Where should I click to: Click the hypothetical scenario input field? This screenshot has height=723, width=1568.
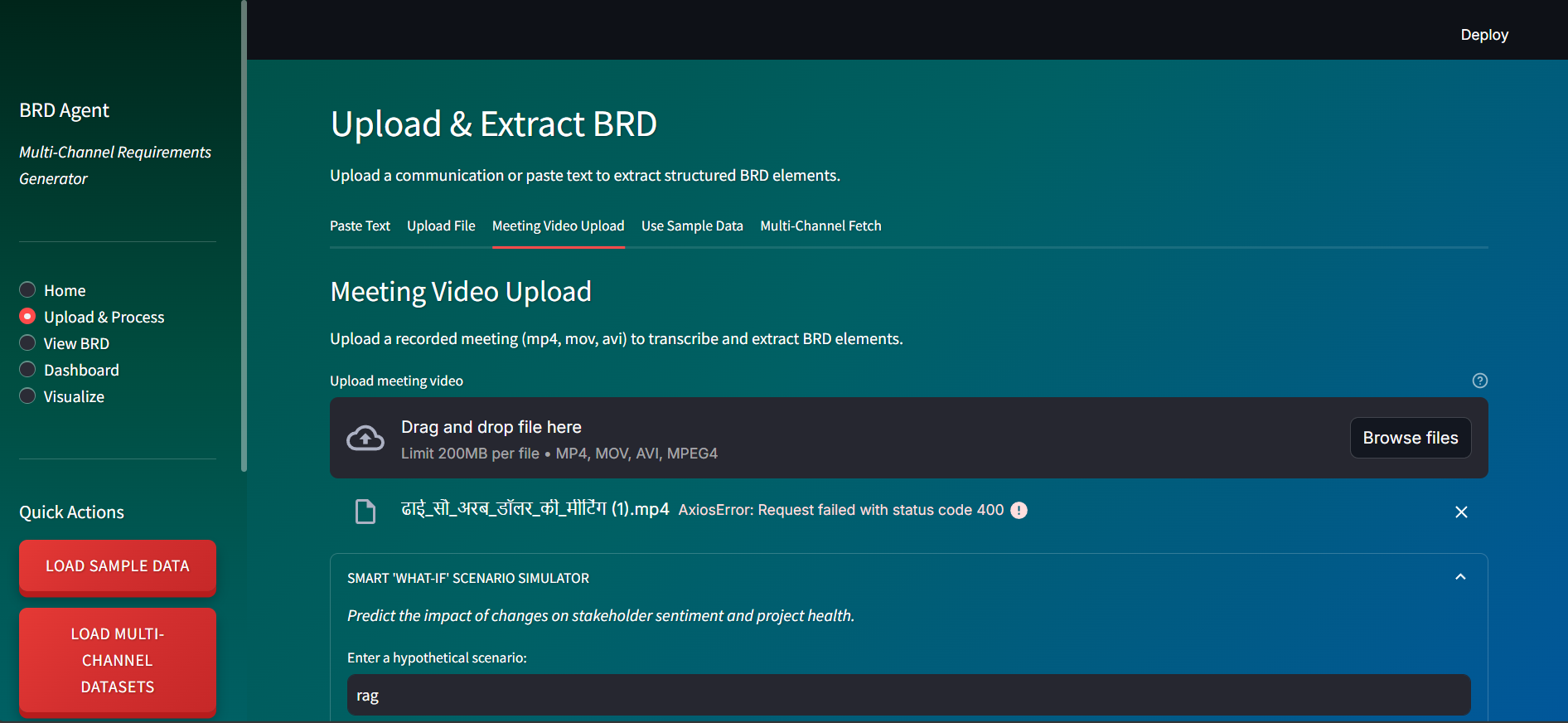point(908,696)
